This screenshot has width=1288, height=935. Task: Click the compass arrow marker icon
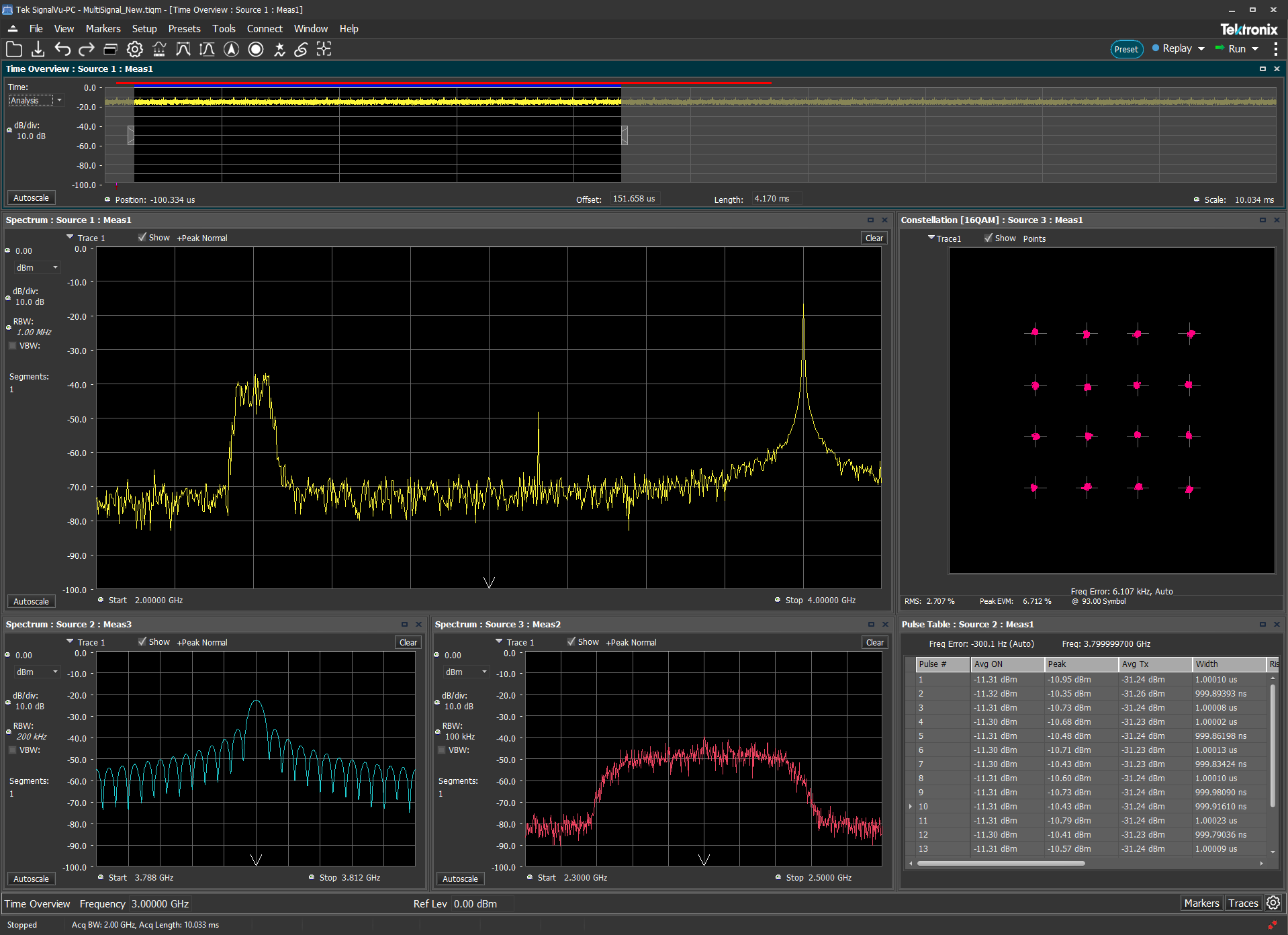coord(232,50)
